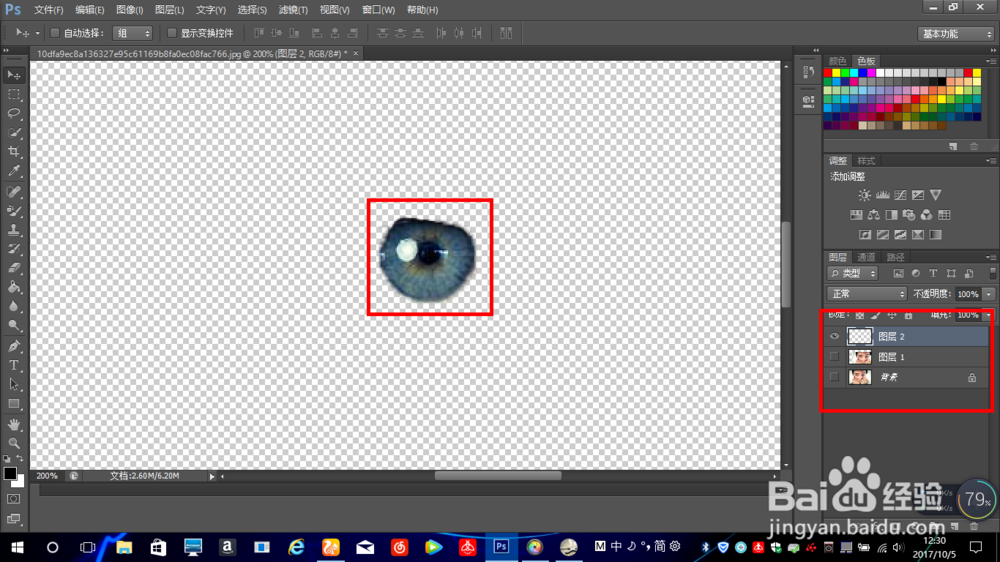This screenshot has height=562, width=1000.
Task: Select the Rectangle shape tool
Action: (x=13, y=404)
